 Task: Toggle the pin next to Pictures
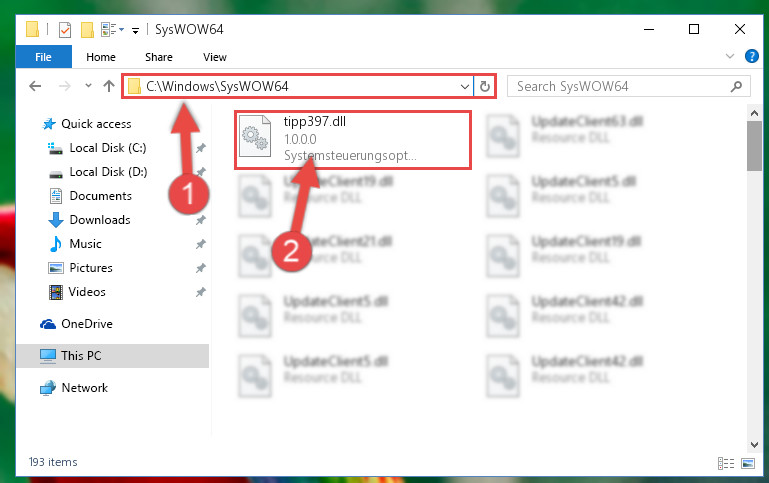coord(201,268)
